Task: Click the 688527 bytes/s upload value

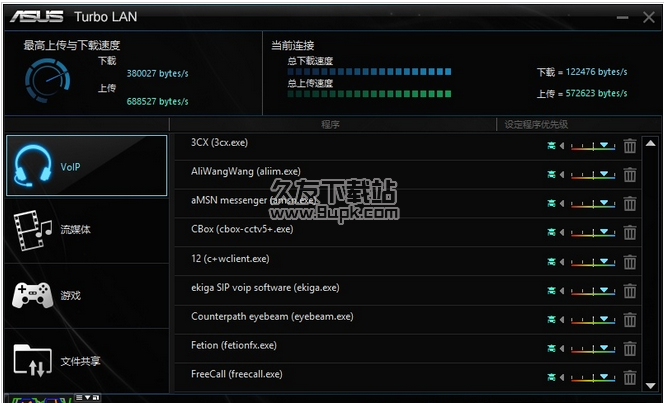Action: pyautogui.click(x=158, y=102)
